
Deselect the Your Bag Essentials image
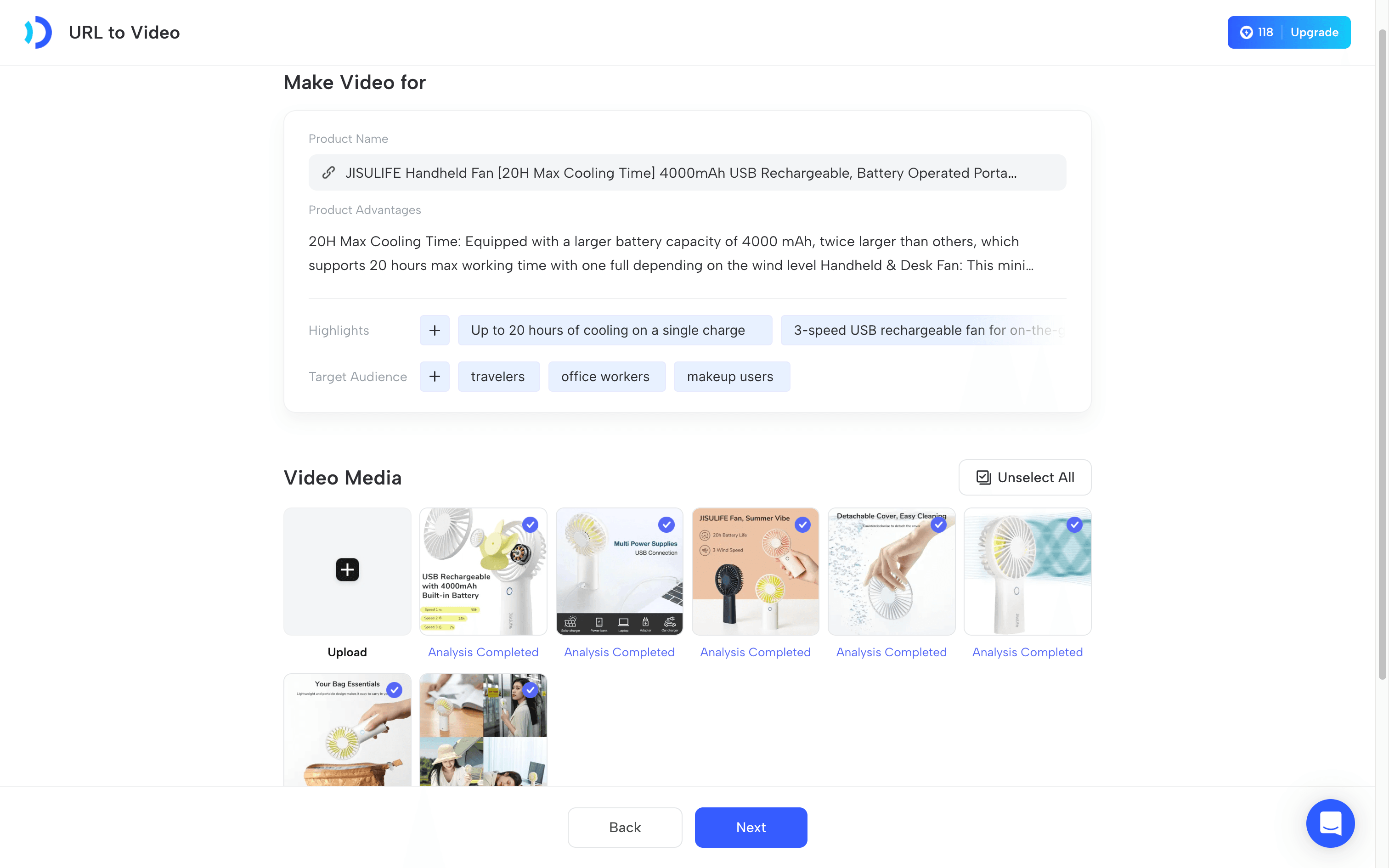(394, 690)
